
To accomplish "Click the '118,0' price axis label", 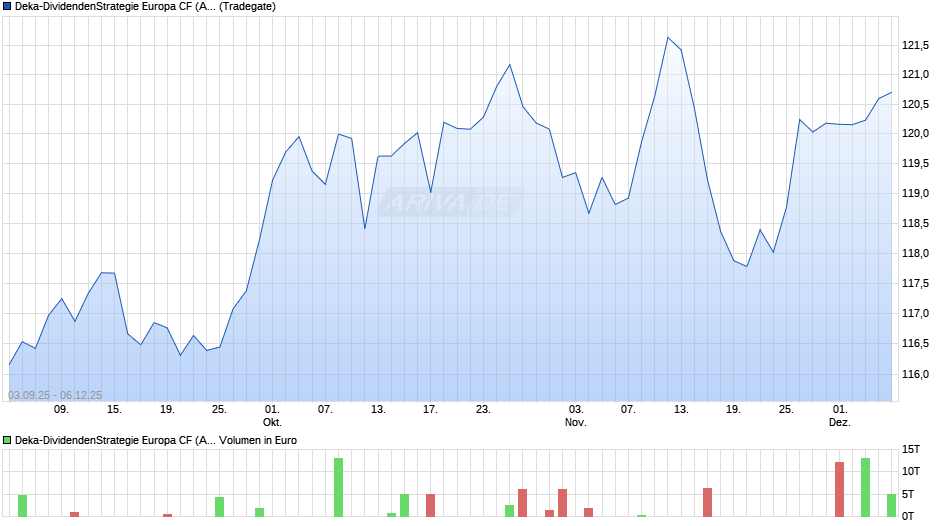I will 915,253.
